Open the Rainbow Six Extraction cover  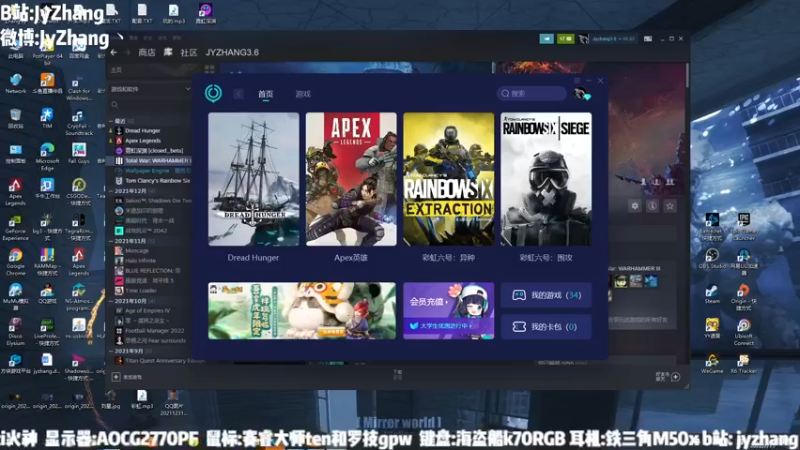[x=448, y=179]
